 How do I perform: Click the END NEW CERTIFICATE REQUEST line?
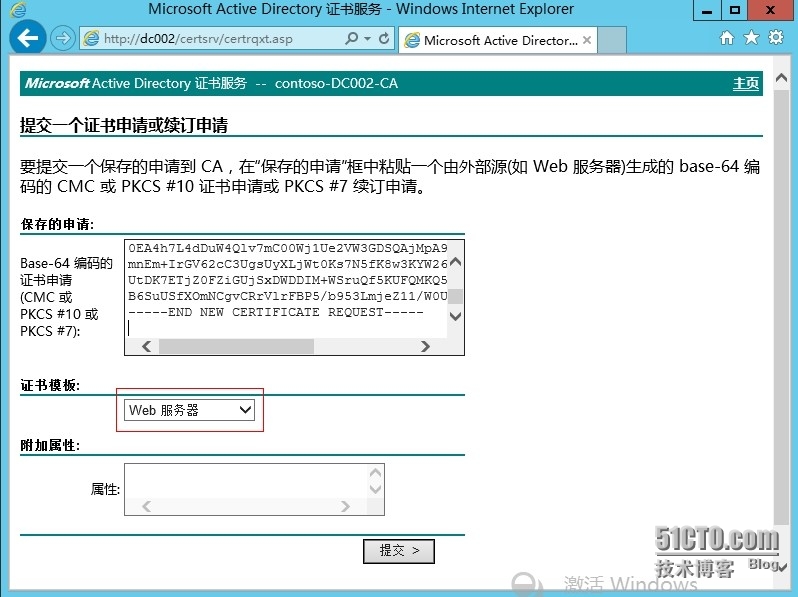[x=275, y=312]
